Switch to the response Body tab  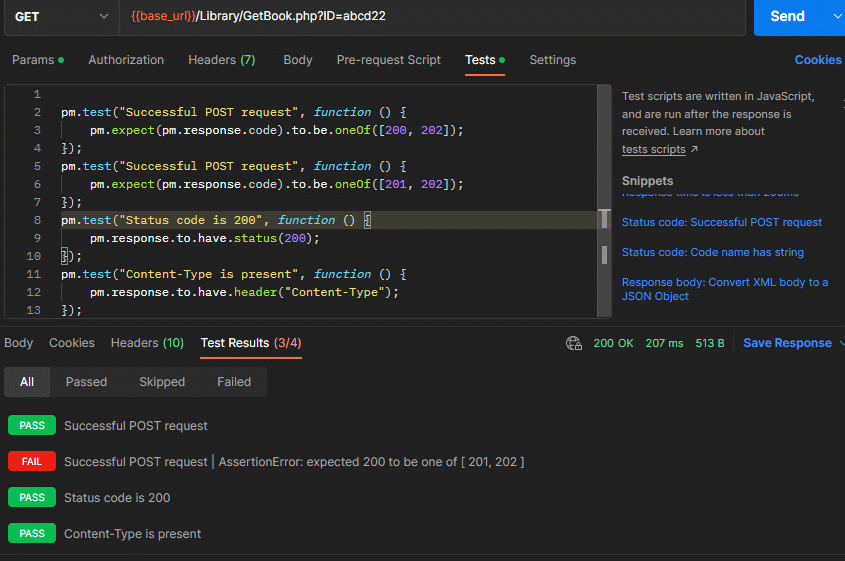tap(18, 343)
